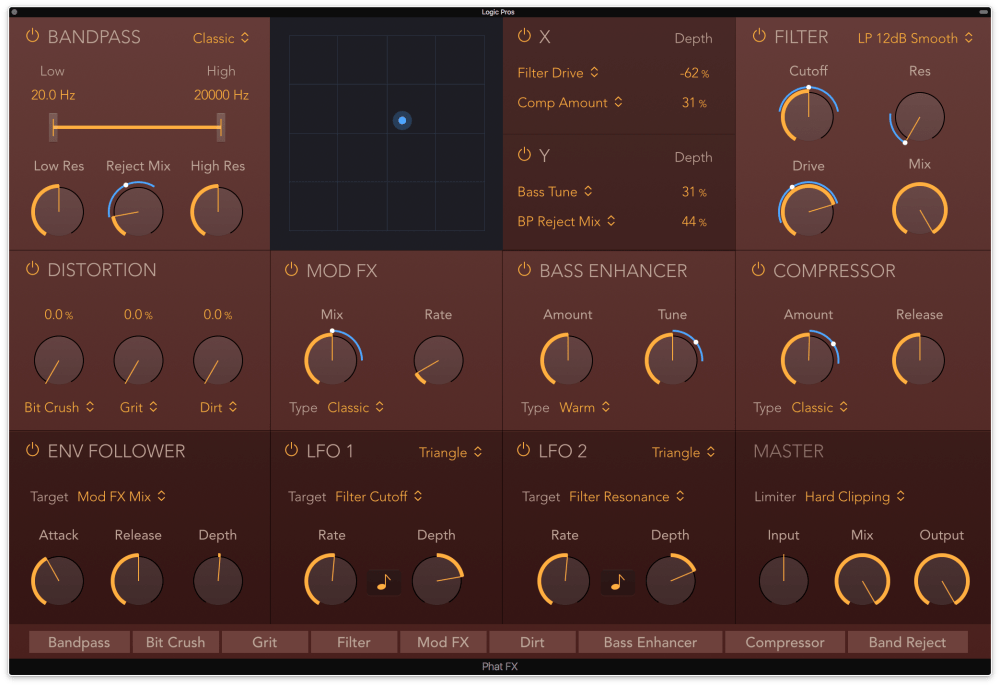
Task: Open the Hard Clipping limiter dropdown
Action: (854, 496)
